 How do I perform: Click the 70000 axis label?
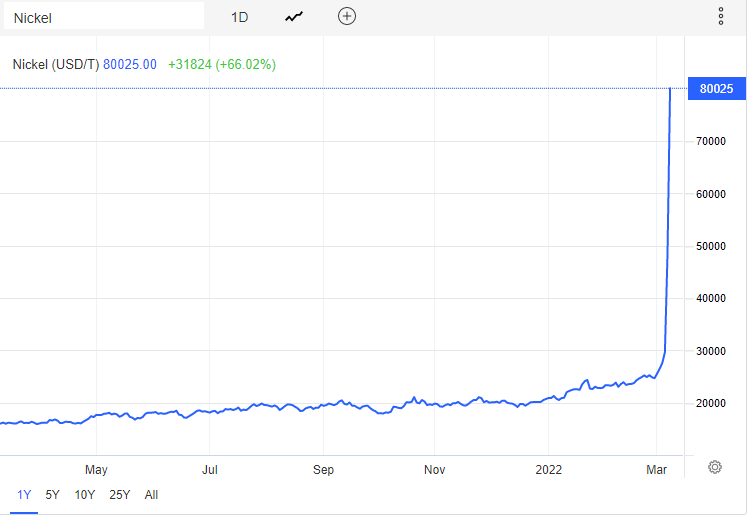711,141
